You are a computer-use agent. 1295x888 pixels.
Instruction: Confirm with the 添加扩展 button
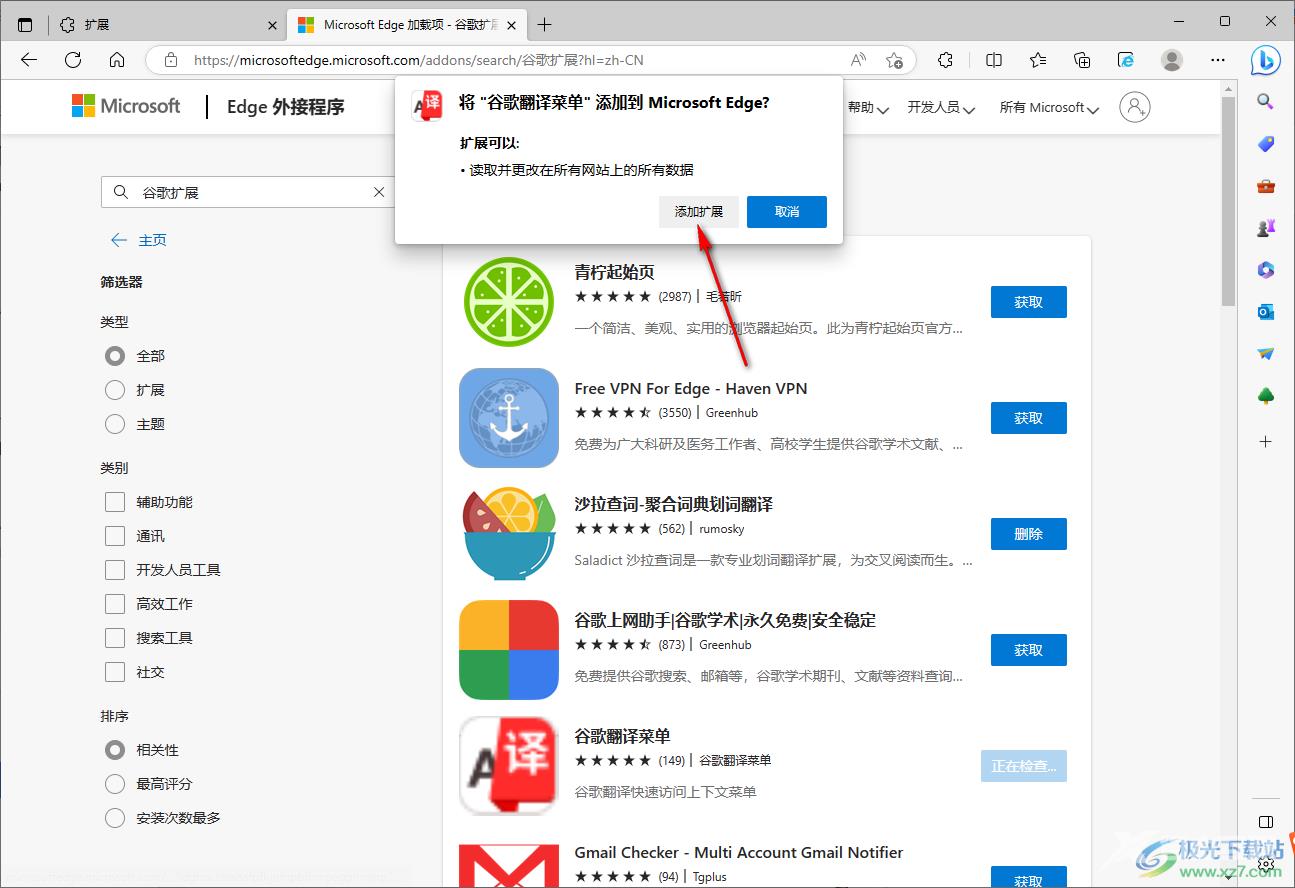point(699,212)
